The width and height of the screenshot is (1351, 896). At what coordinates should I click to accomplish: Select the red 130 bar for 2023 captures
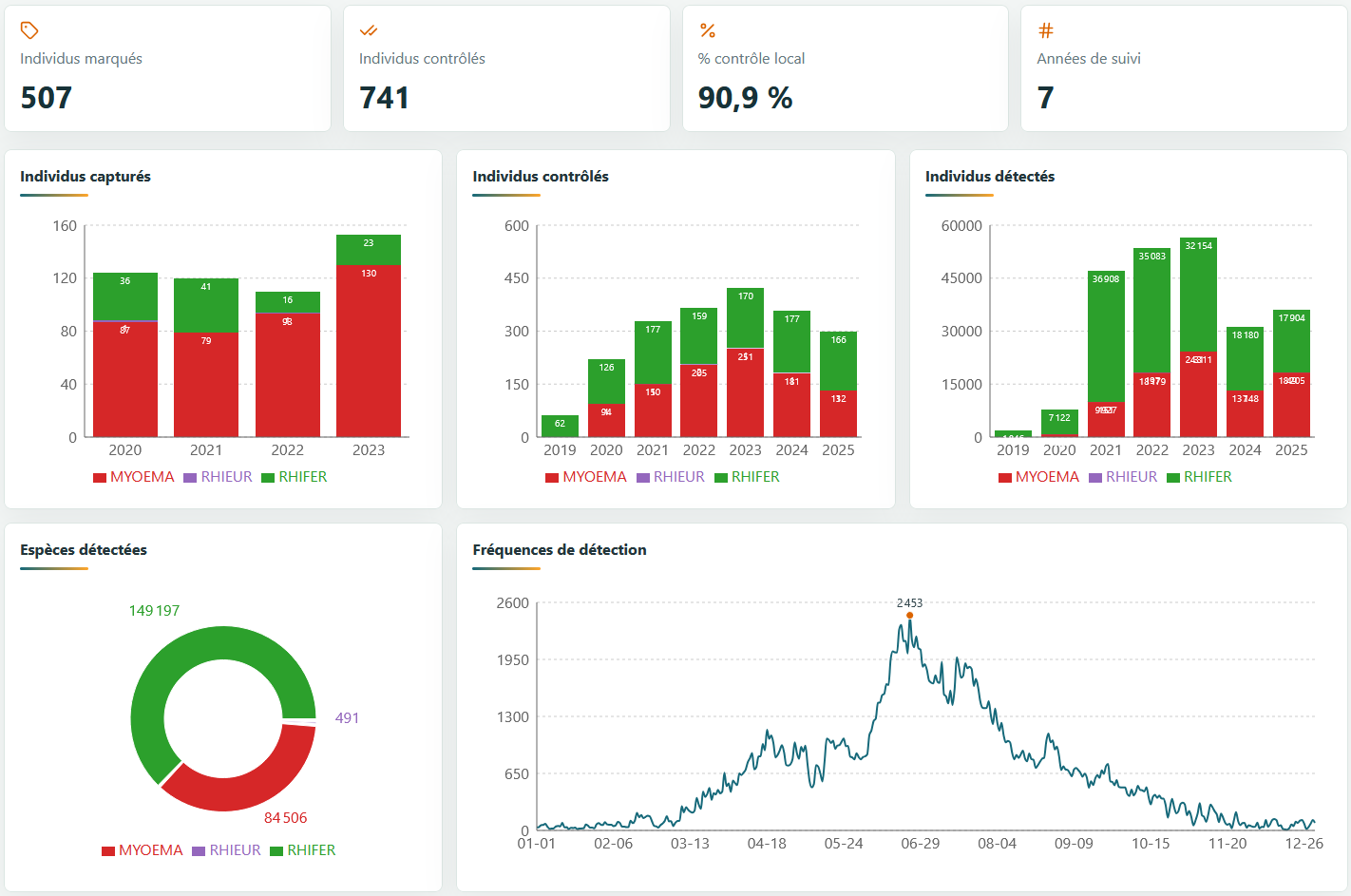(x=369, y=351)
